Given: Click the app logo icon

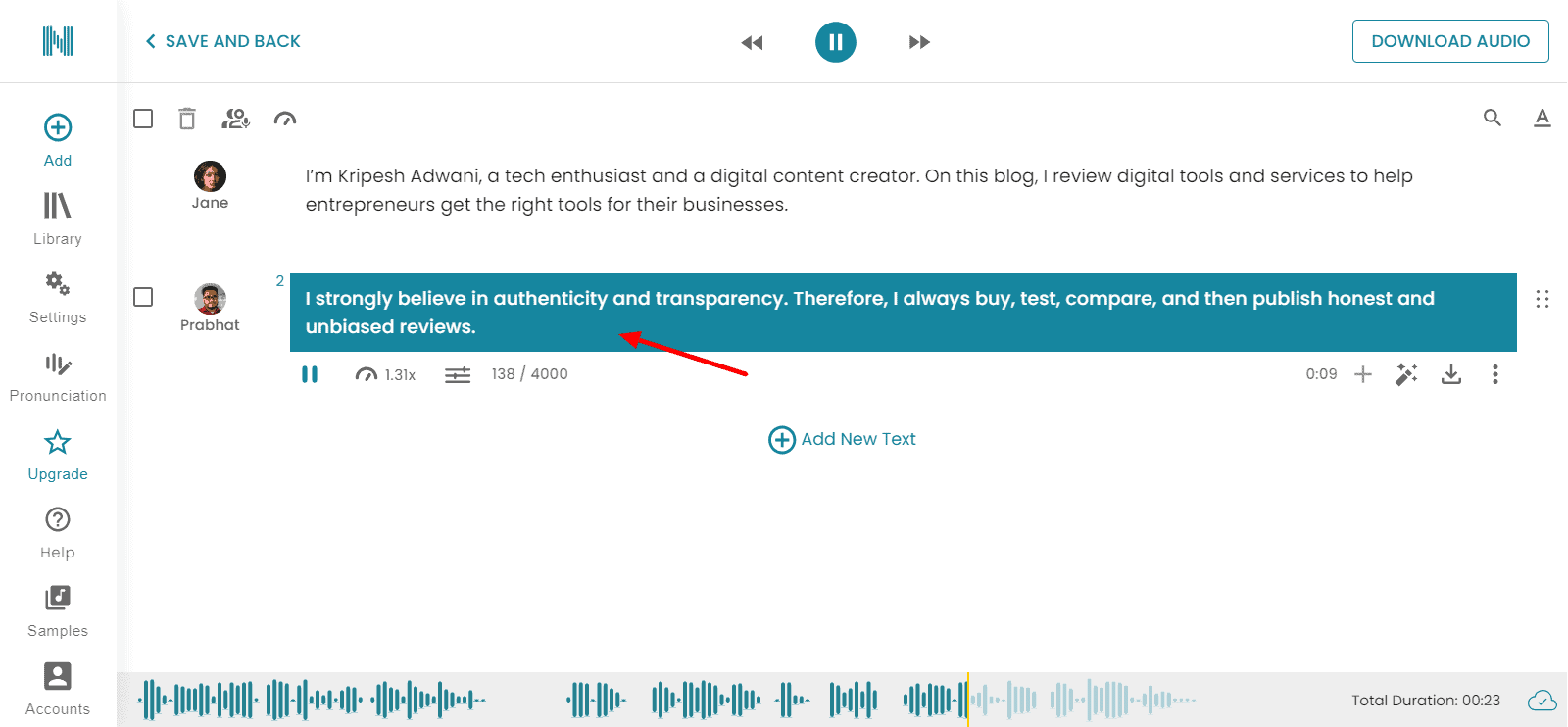Looking at the screenshot, I should (x=58, y=41).
